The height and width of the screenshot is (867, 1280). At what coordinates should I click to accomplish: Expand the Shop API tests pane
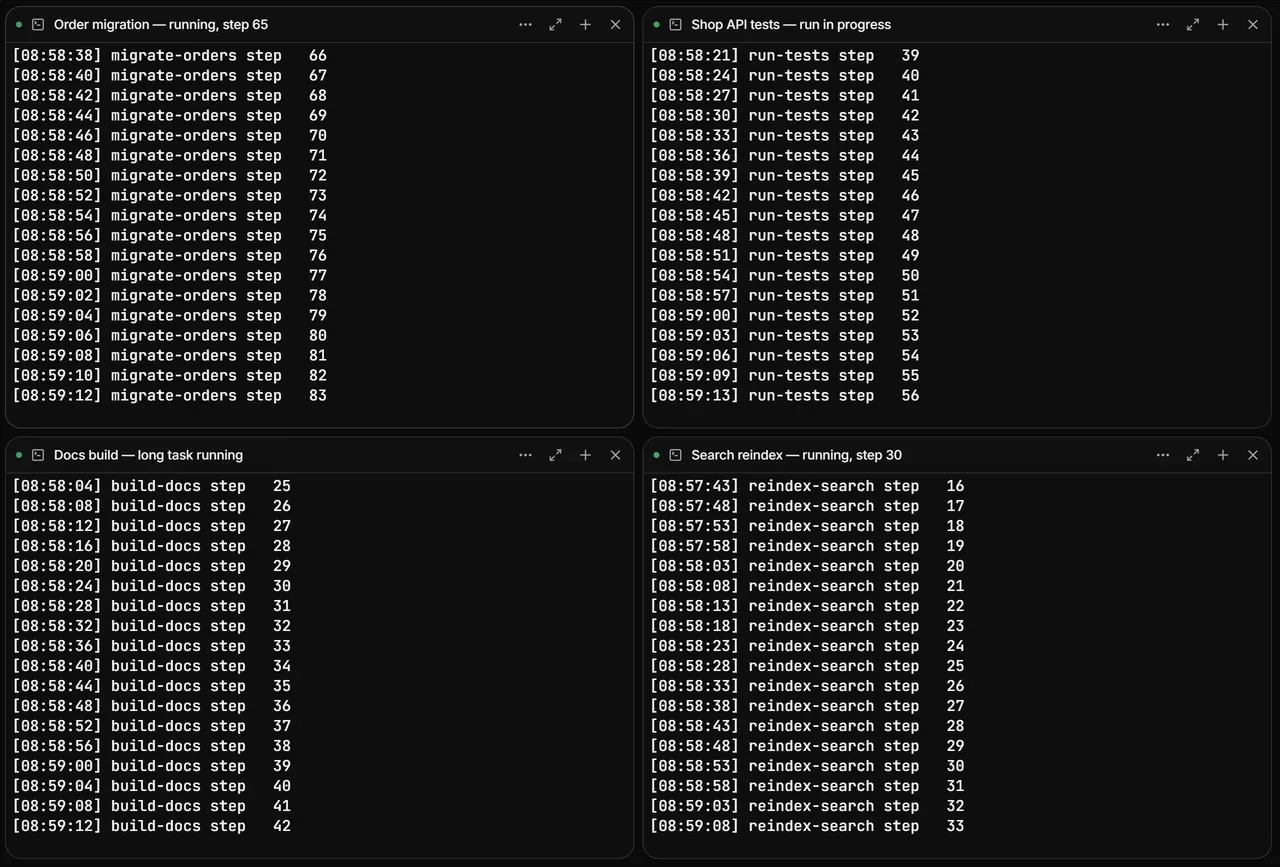(1193, 24)
